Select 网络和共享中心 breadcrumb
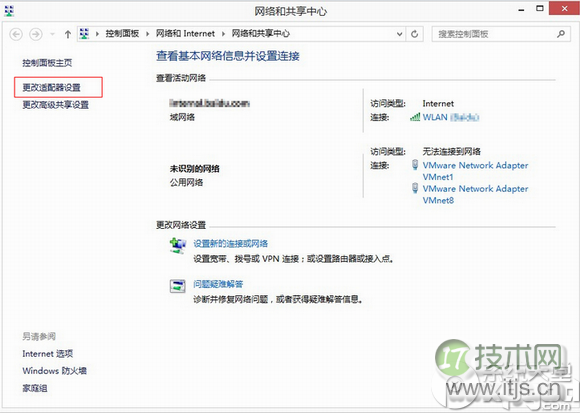This screenshot has width=580, height=413. tap(261, 34)
